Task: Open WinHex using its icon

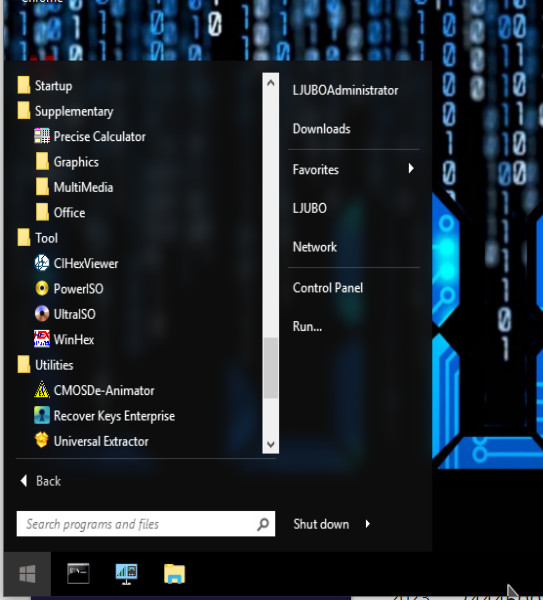Action: (x=42, y=339)
